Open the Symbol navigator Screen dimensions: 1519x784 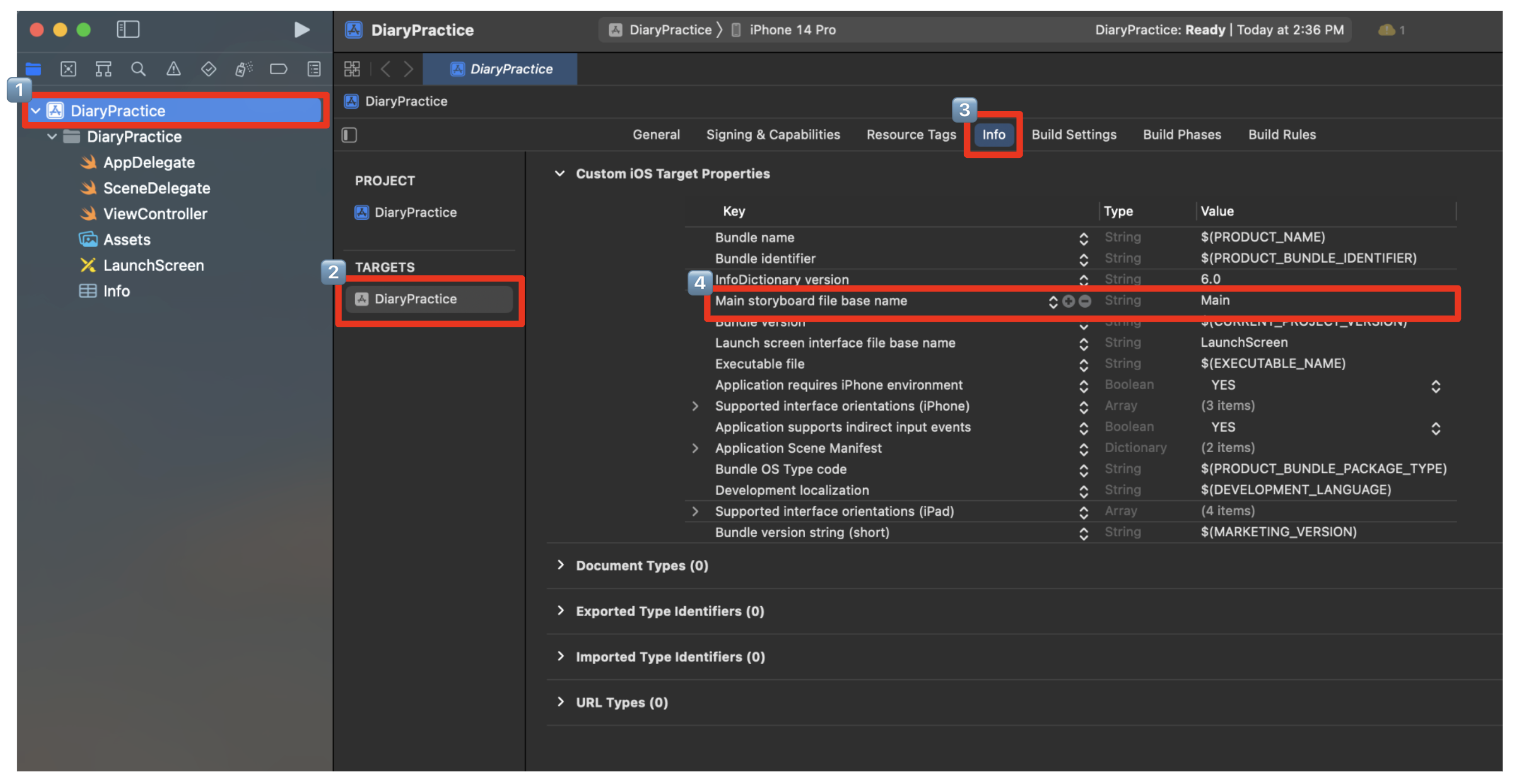tap(103, 69)
